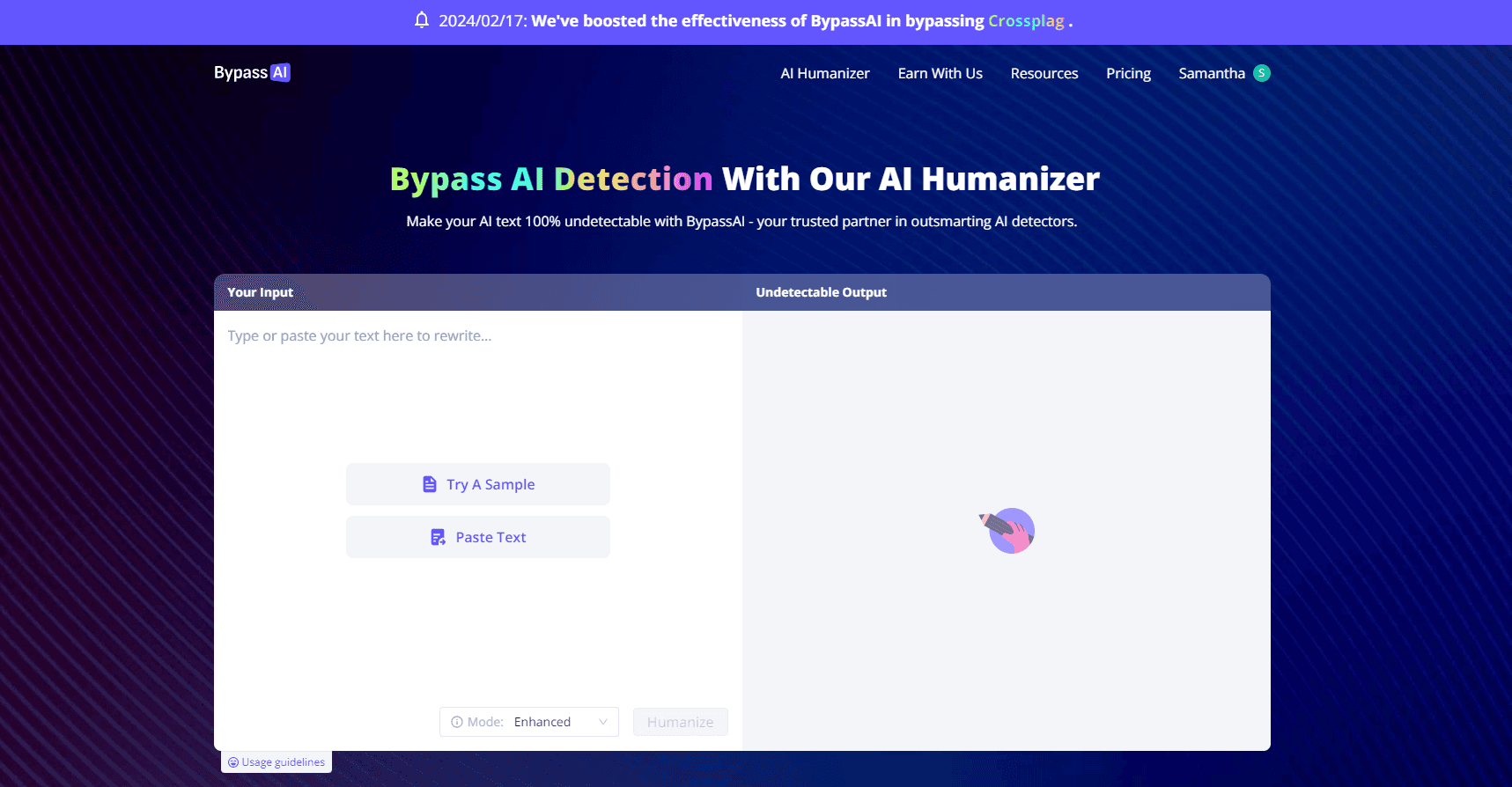Click into the input text area
The height and width of the screenshot is (787, 1512).
(476, 387)
